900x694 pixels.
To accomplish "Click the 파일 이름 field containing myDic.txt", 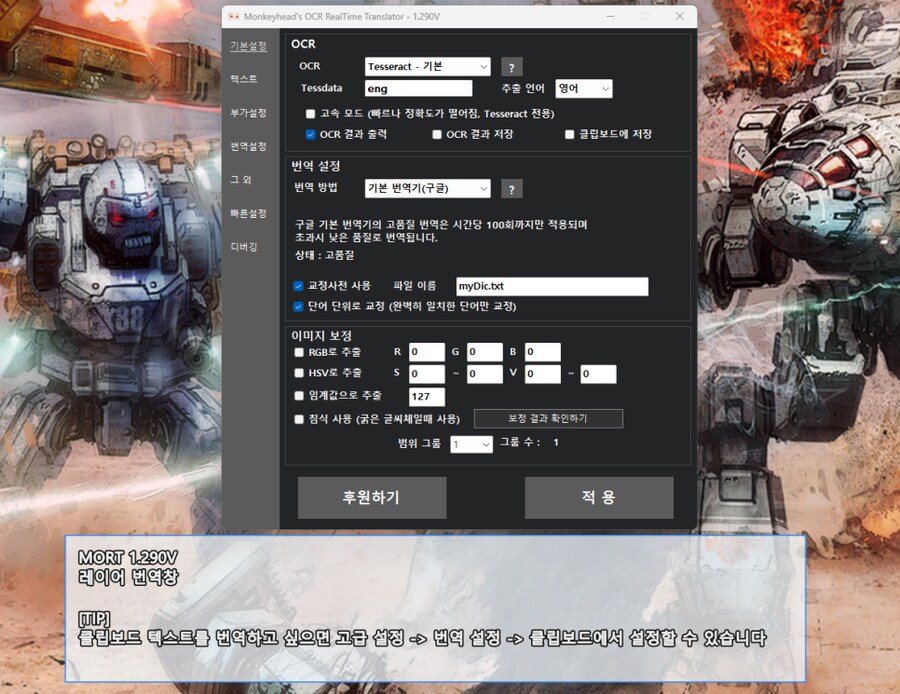I will pyautogui.click(x=552, y=286).
